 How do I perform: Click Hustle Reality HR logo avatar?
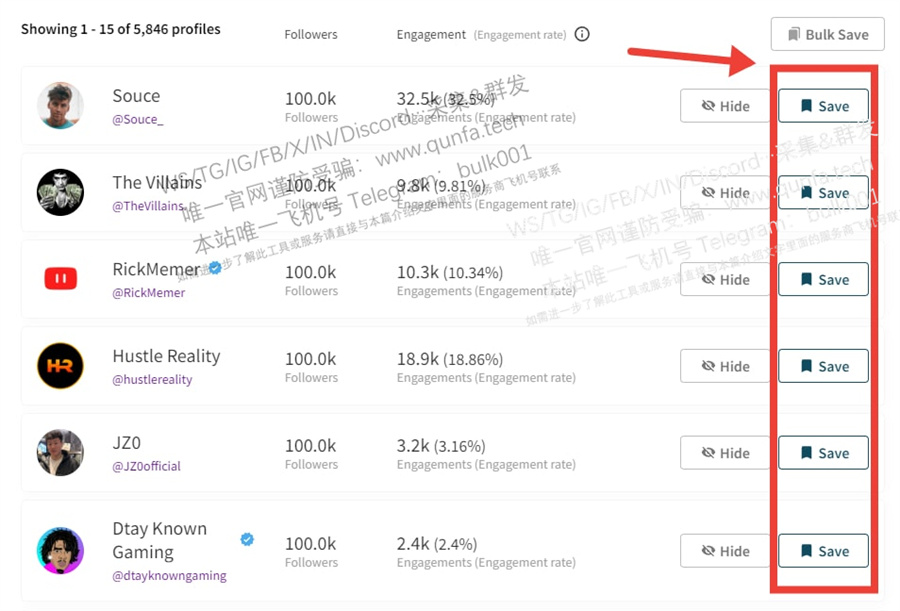click(x=60, y=366)
